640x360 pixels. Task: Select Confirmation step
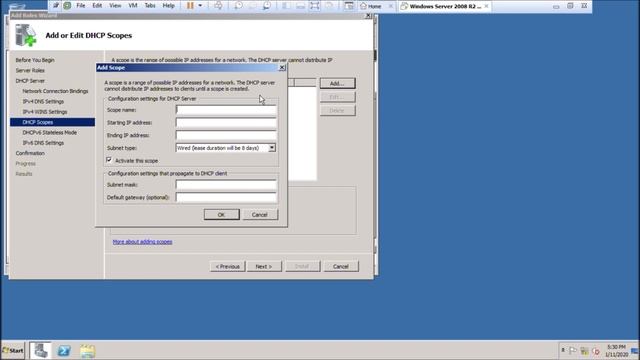(x=30, y=153)
